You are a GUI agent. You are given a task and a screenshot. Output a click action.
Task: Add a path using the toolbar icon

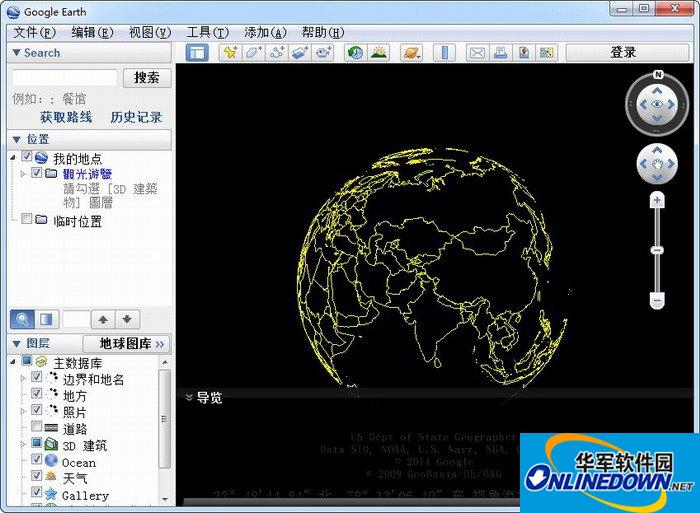[x=277, y=53]
